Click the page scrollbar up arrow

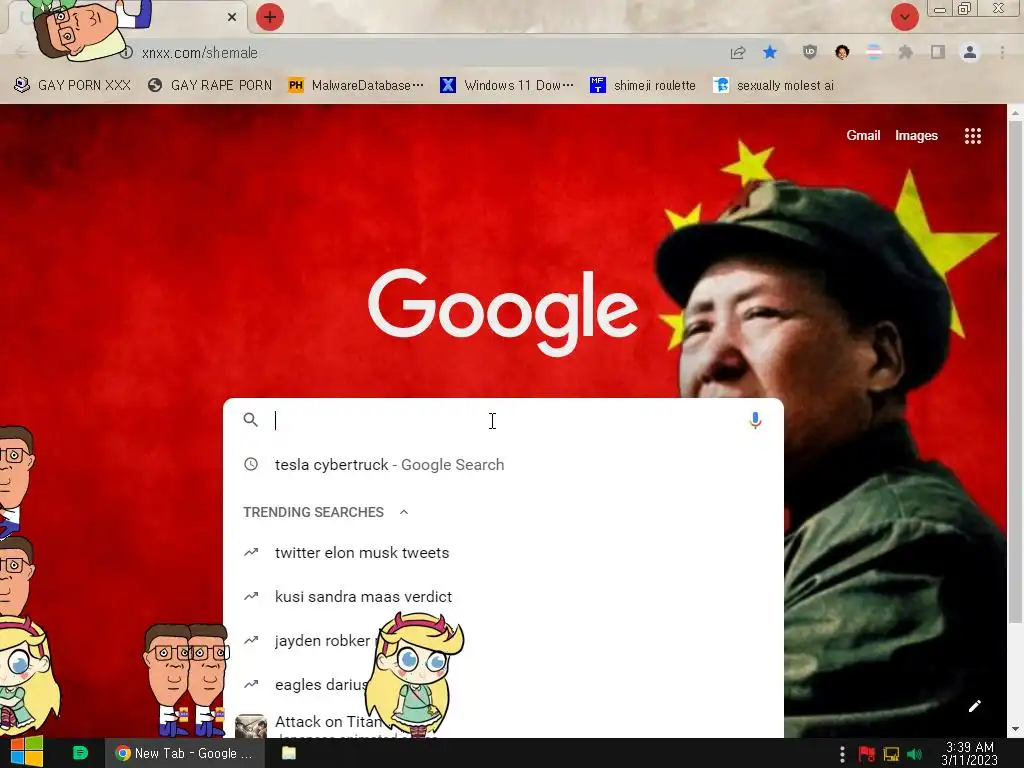tap(1015, 112)
